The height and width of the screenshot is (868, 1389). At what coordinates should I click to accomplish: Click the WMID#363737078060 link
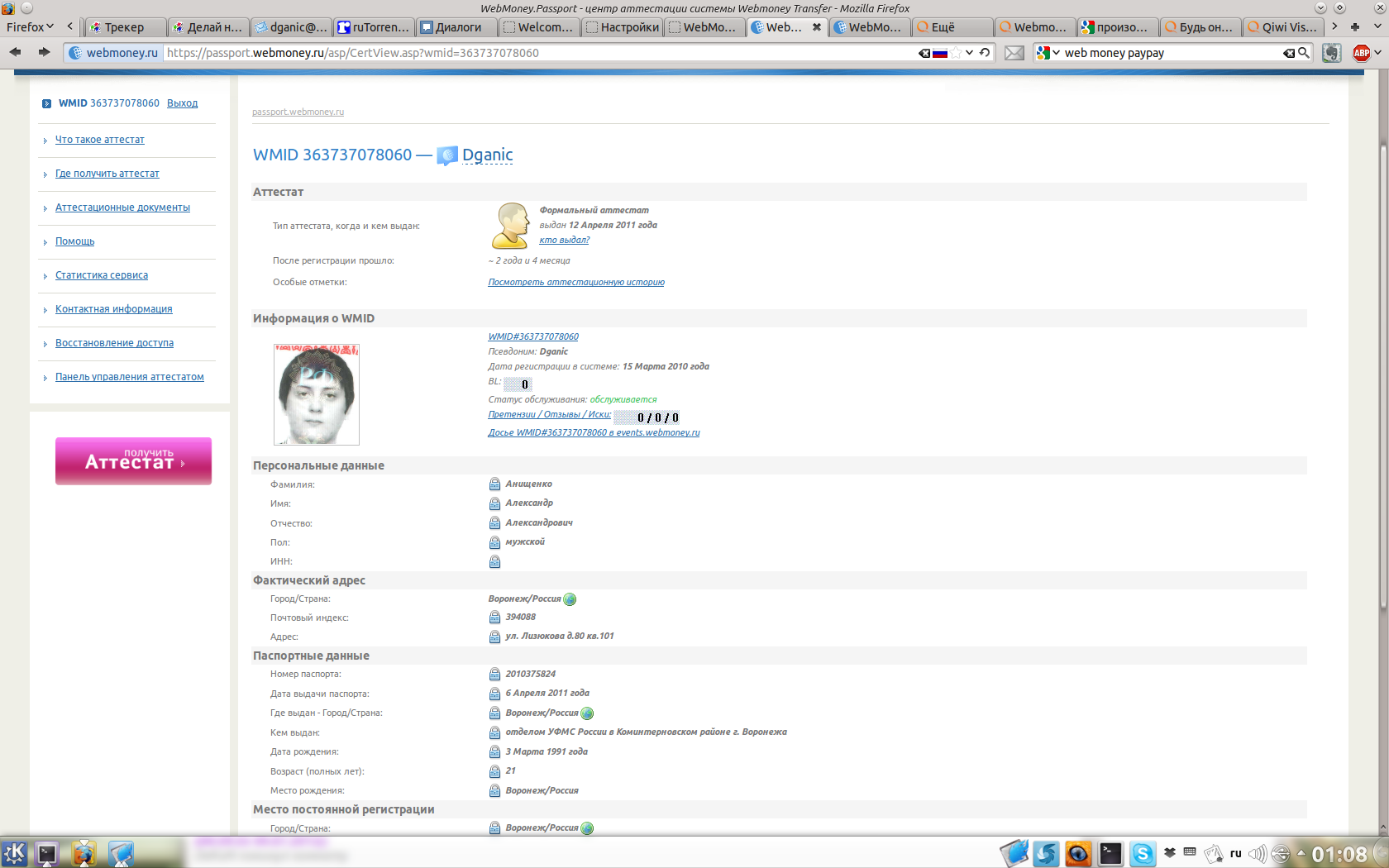(x=533, y=337)
